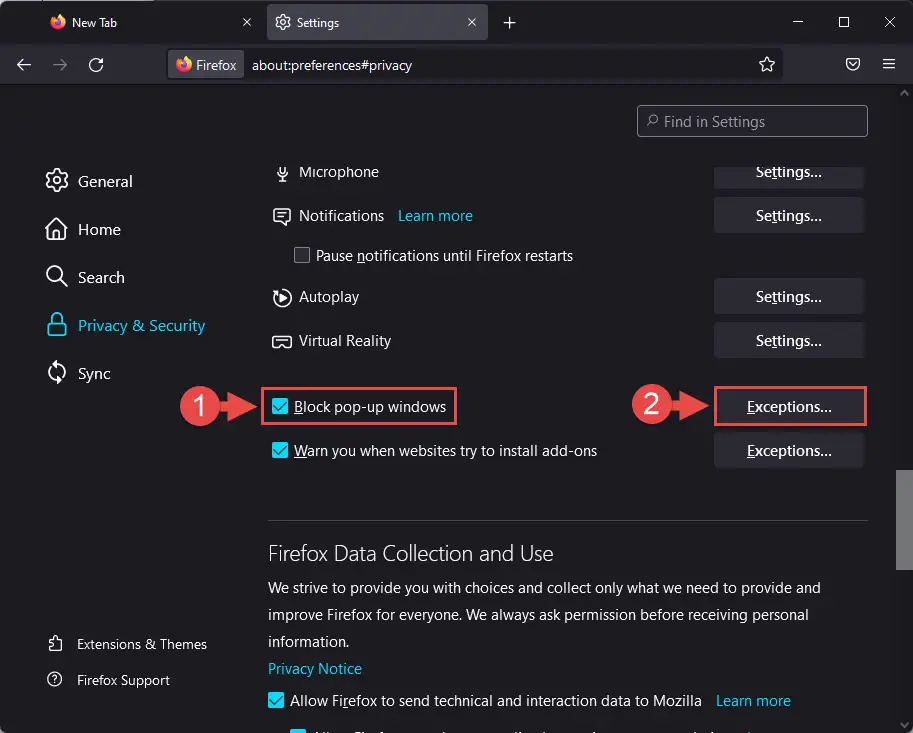Click the vertical scrollbar thumb
Viewport: 913px width, 733px height.
904,519
